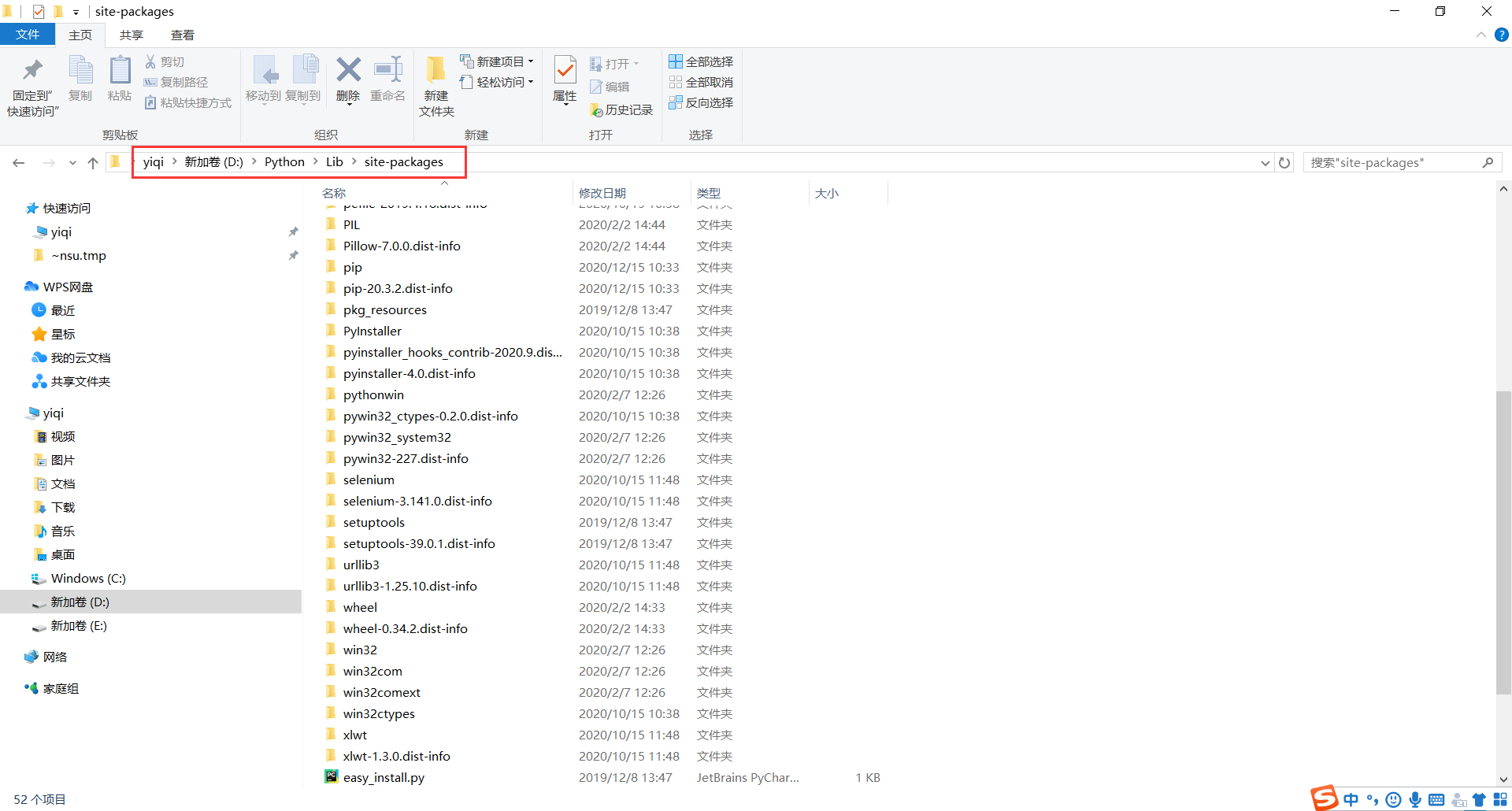Click yiqi in the address breadcrumb
This screenshot has height=811, width=1512.
click(x=154, y=161)
